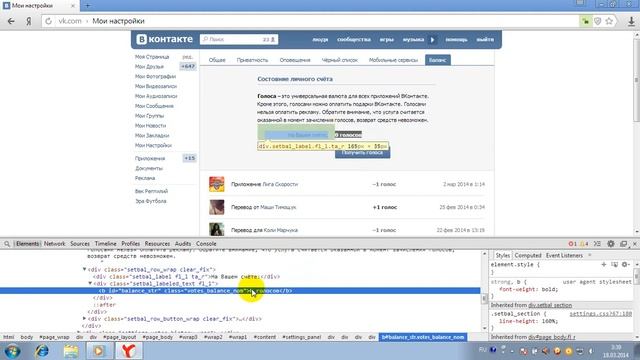This screenshot has width=640, height=360.
Task: Expand the setbal_row_button_wrap div node
Action: 84,319
